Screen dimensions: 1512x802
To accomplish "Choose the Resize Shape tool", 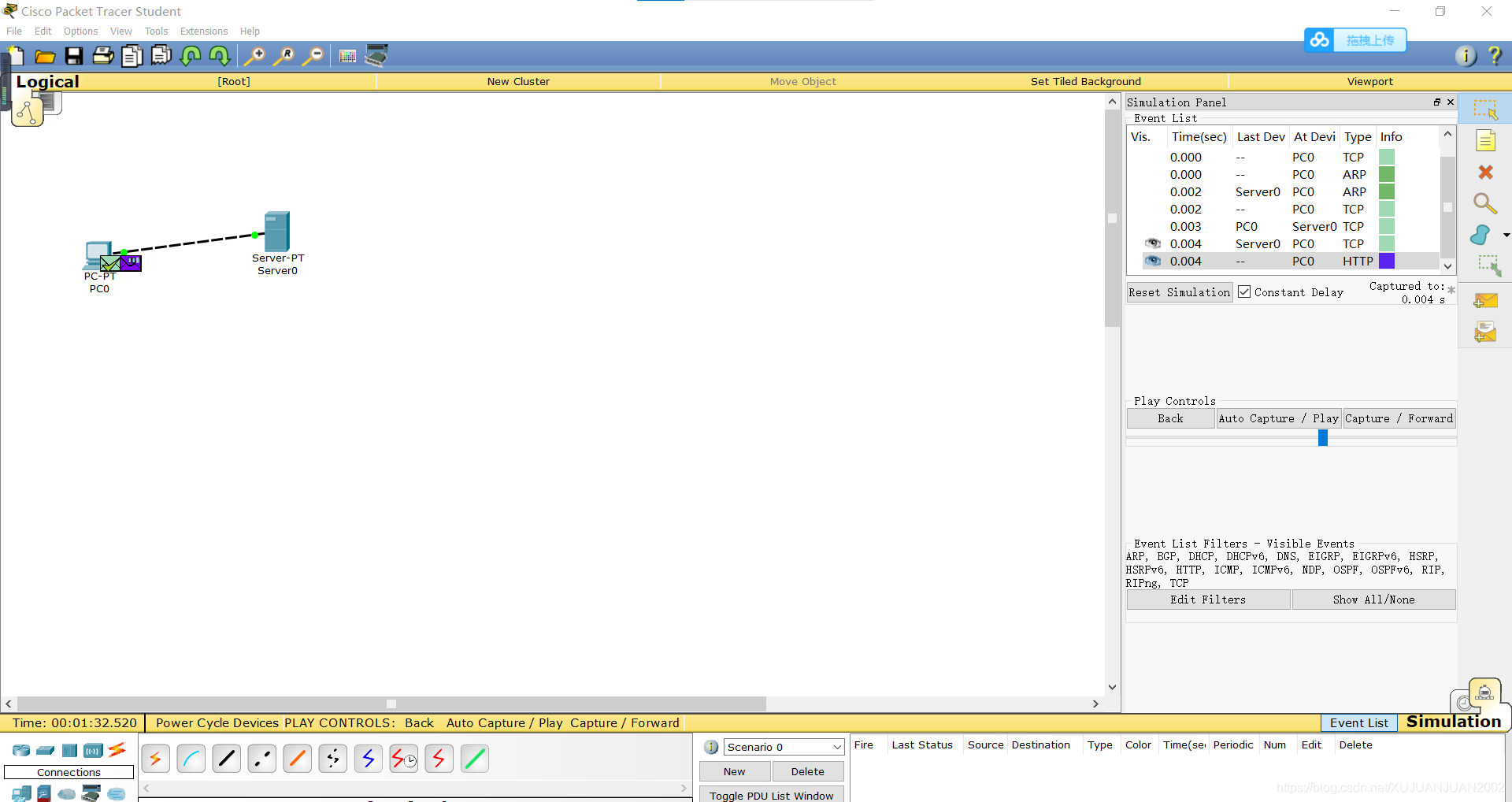I will coord(1488,266).
